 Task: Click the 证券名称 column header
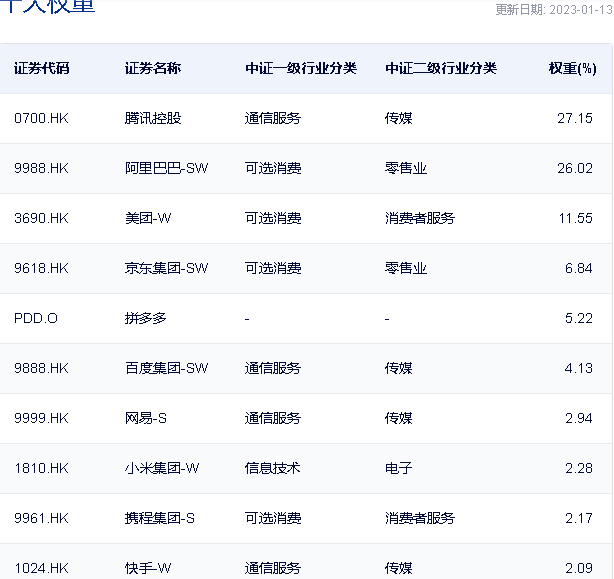153,69
